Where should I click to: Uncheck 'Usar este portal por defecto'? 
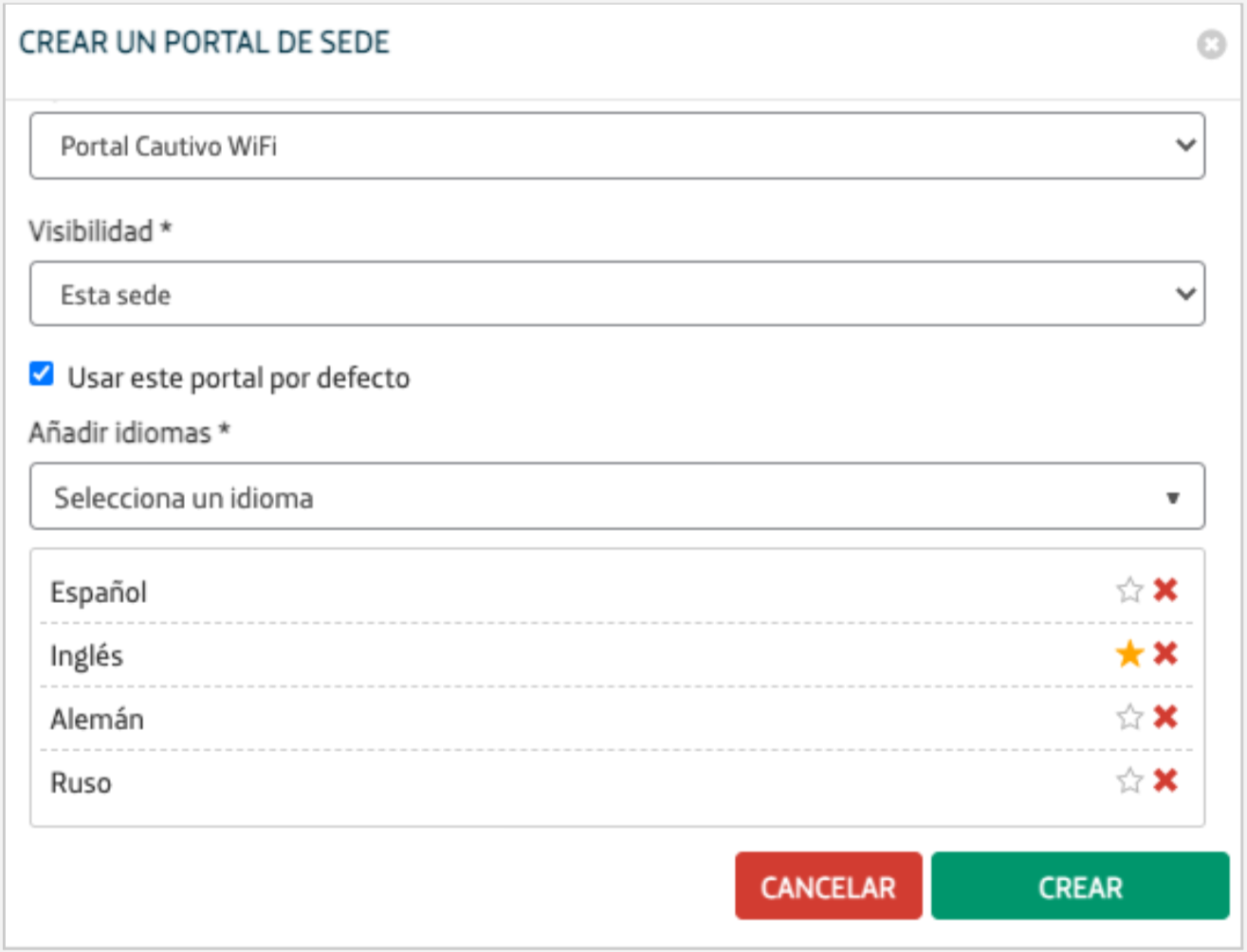[x=42, y=375]
